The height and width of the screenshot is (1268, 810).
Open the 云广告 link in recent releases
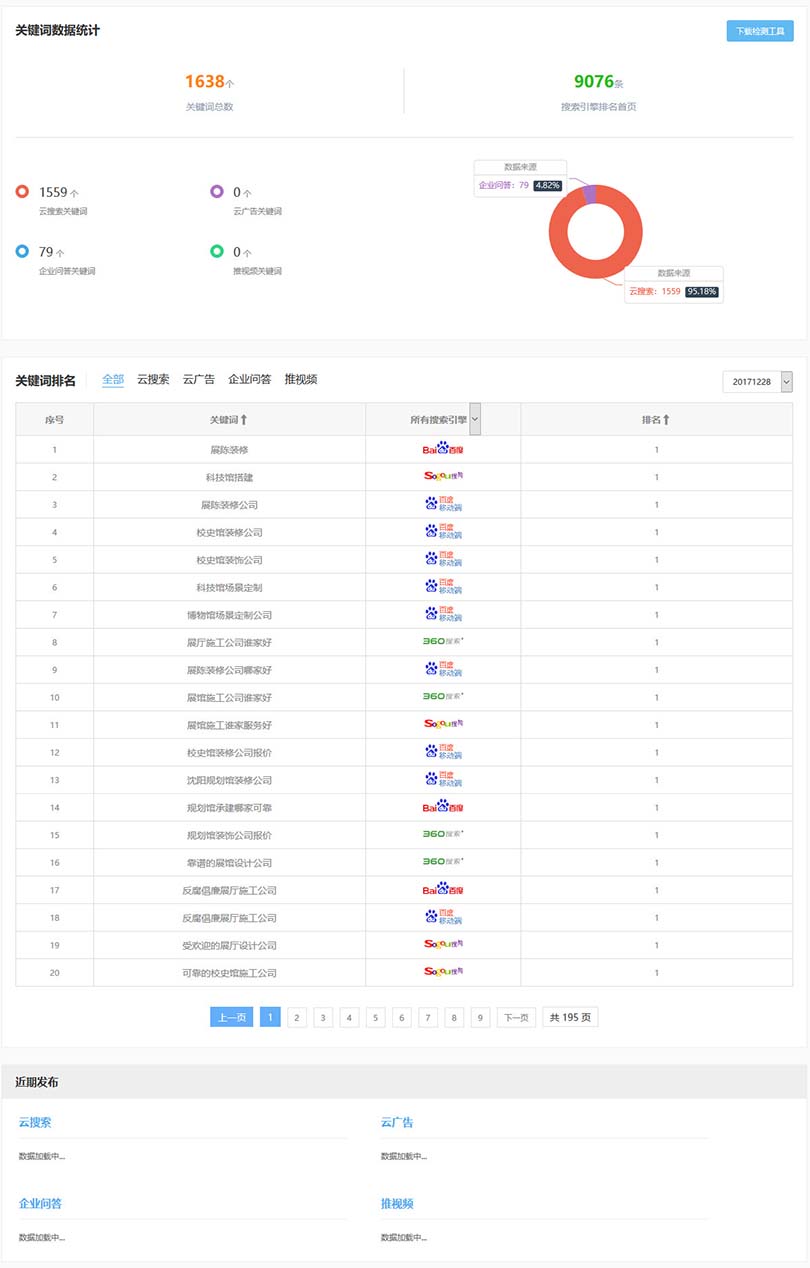pos(397,1123)
